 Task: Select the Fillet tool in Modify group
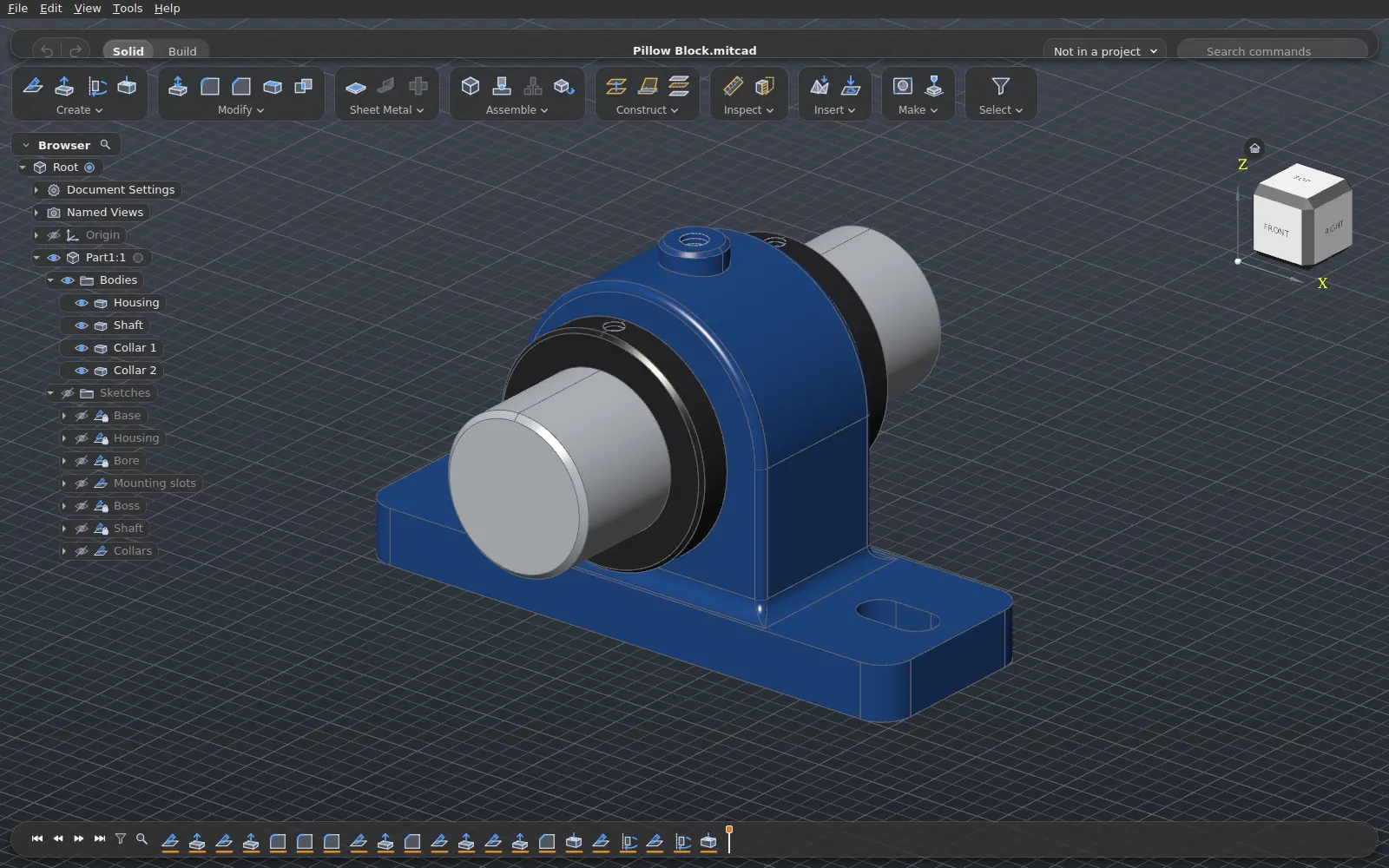(210, 86)
